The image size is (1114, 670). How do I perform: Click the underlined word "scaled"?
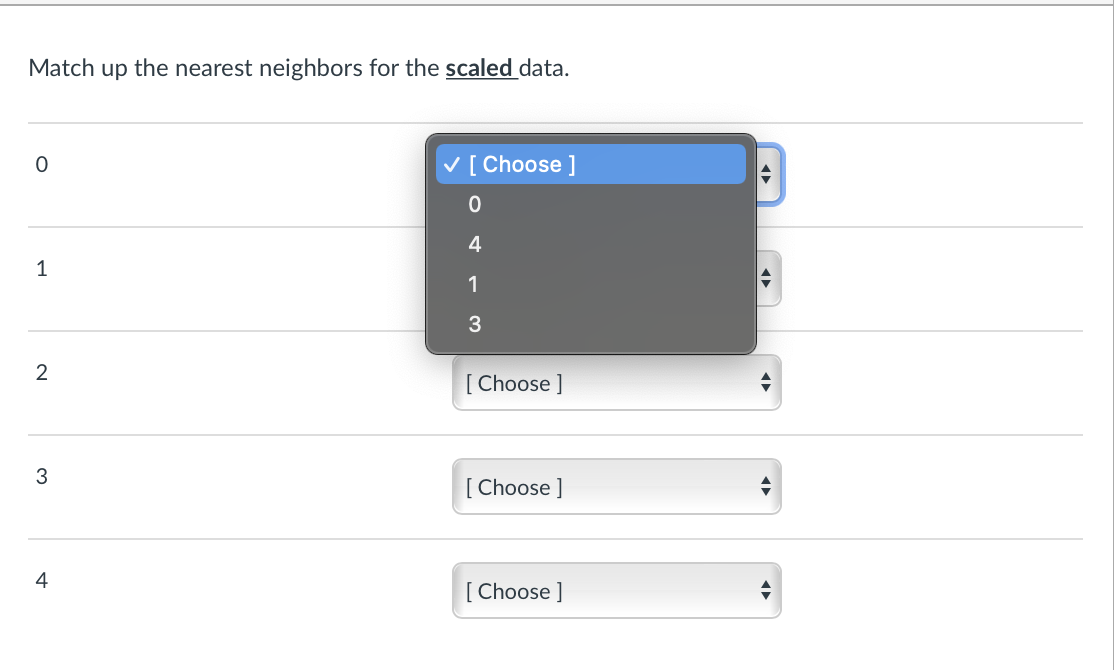click(x=481, y=68)
